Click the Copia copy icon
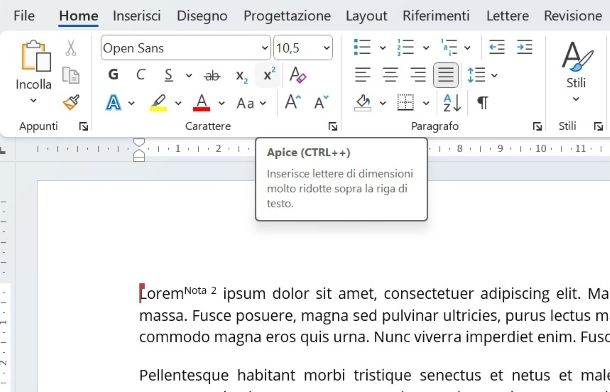The height and width of the screenshot is (392, 610). point(70,75)
